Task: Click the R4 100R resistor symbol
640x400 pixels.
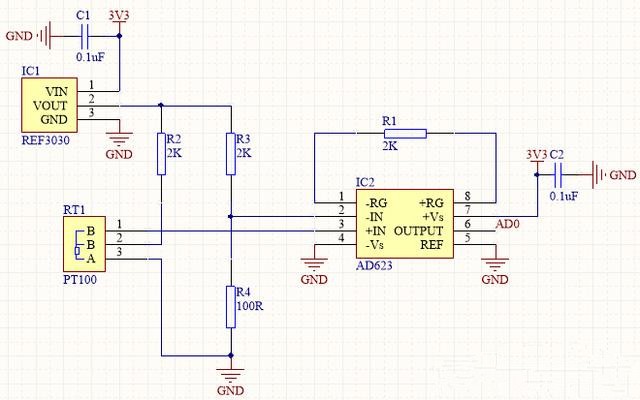Action: click(x=231, y=306)
